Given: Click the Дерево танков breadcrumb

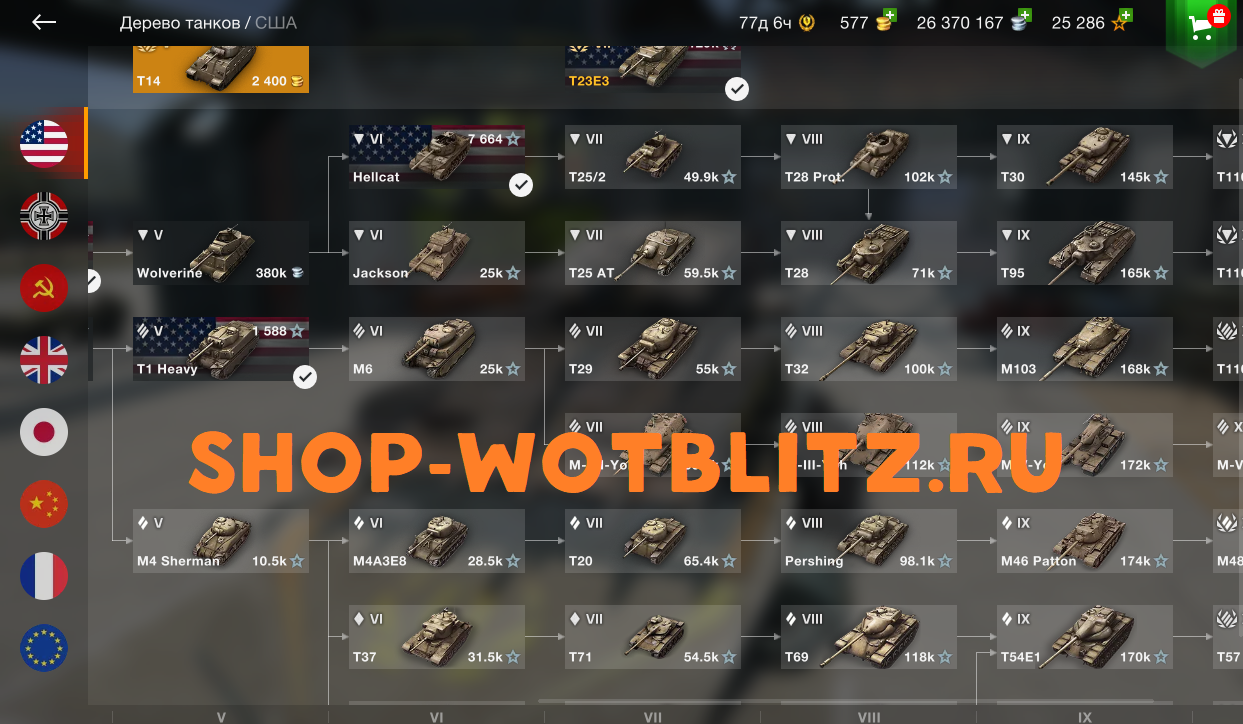Looking at the screenshot, I should pyautogui.click(x=180, y=22).
